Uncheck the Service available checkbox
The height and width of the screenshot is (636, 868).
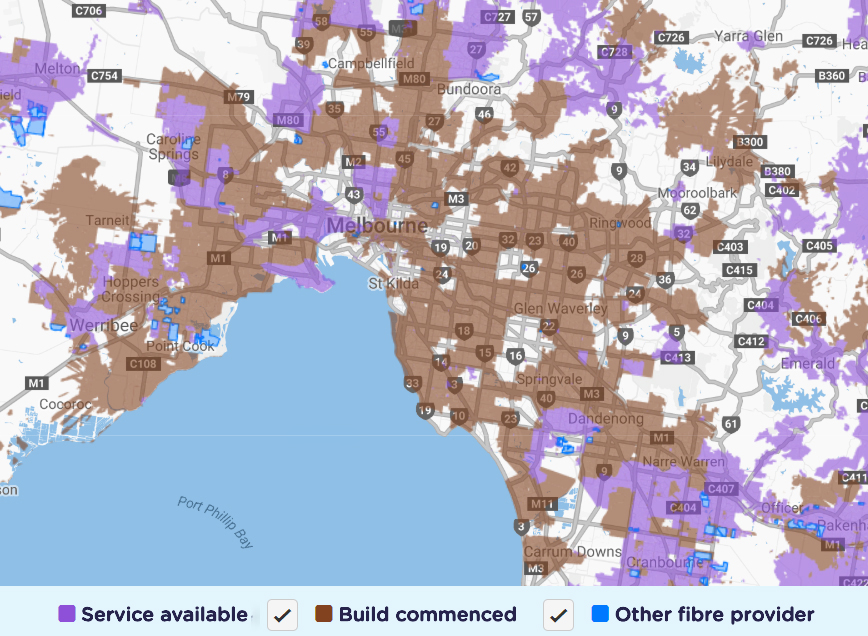point(280,615)
